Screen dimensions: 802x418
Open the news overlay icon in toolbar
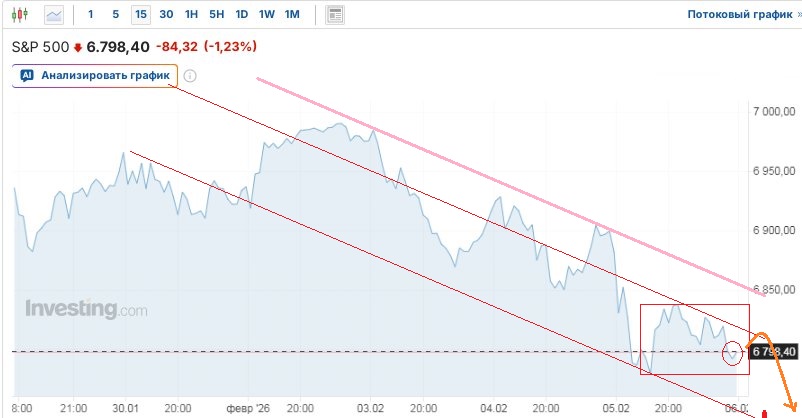coord(335,15)
